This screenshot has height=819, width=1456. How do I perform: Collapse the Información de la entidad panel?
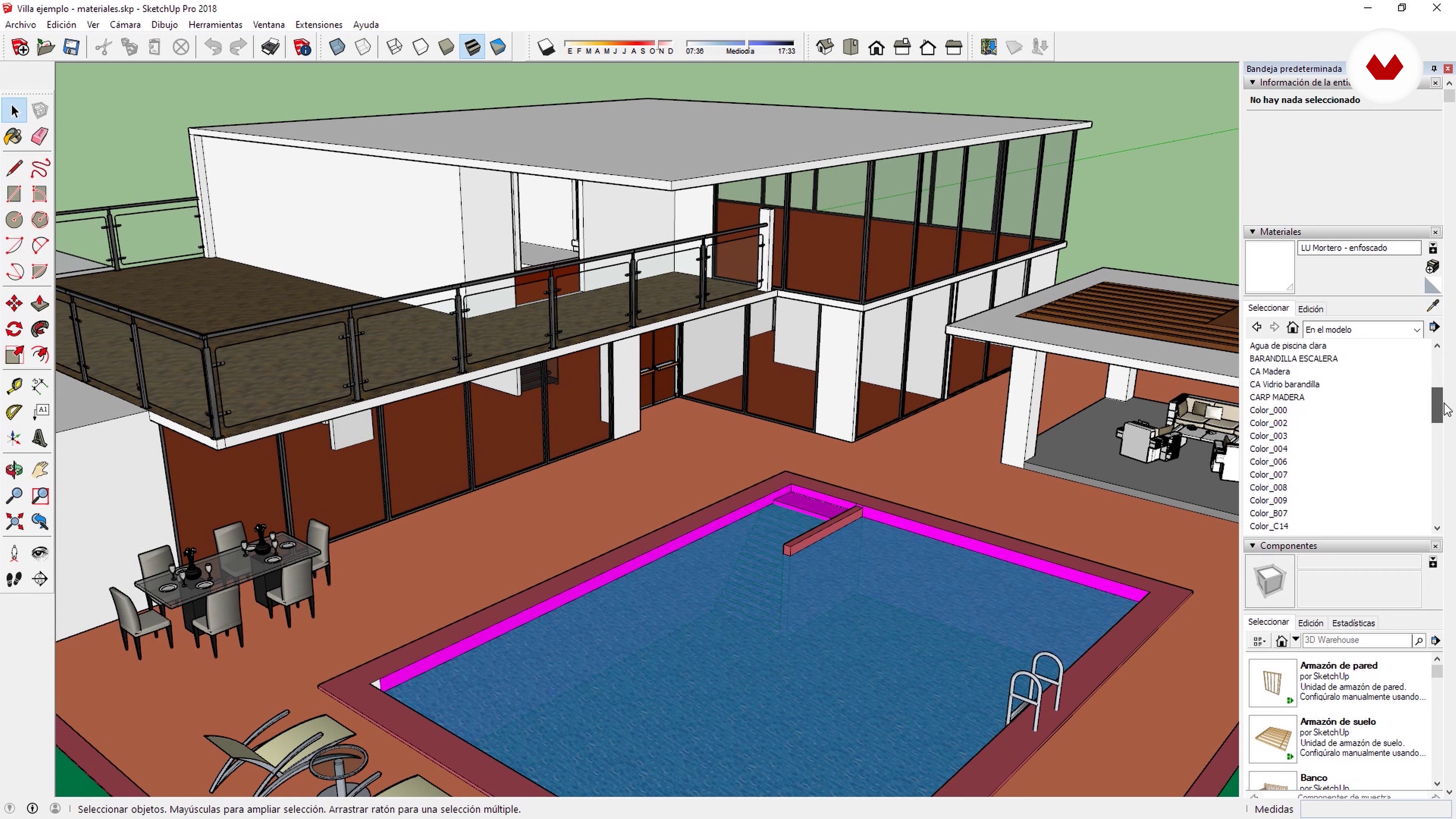pos(1252,83)
